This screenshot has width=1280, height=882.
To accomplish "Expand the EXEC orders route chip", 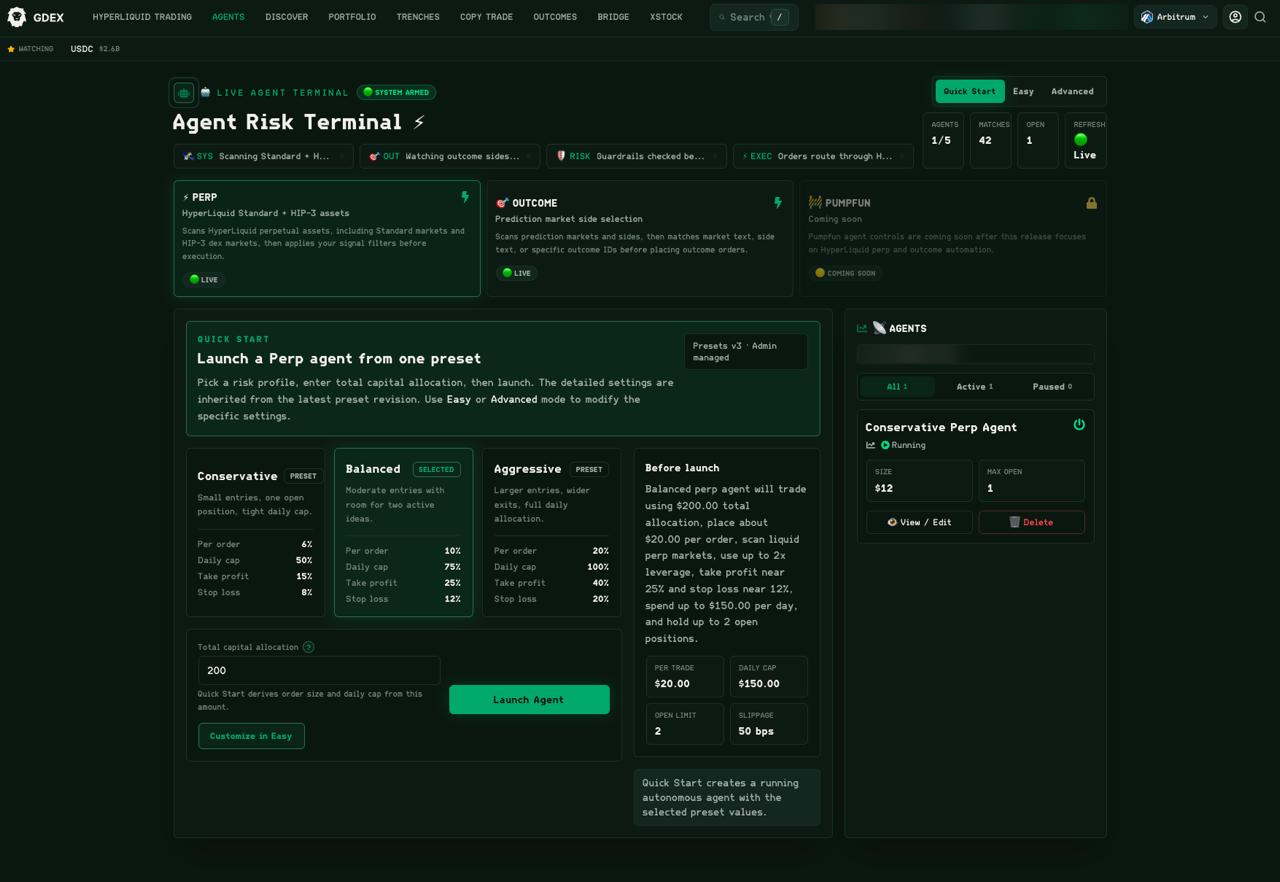I will [x=822, y=156].
